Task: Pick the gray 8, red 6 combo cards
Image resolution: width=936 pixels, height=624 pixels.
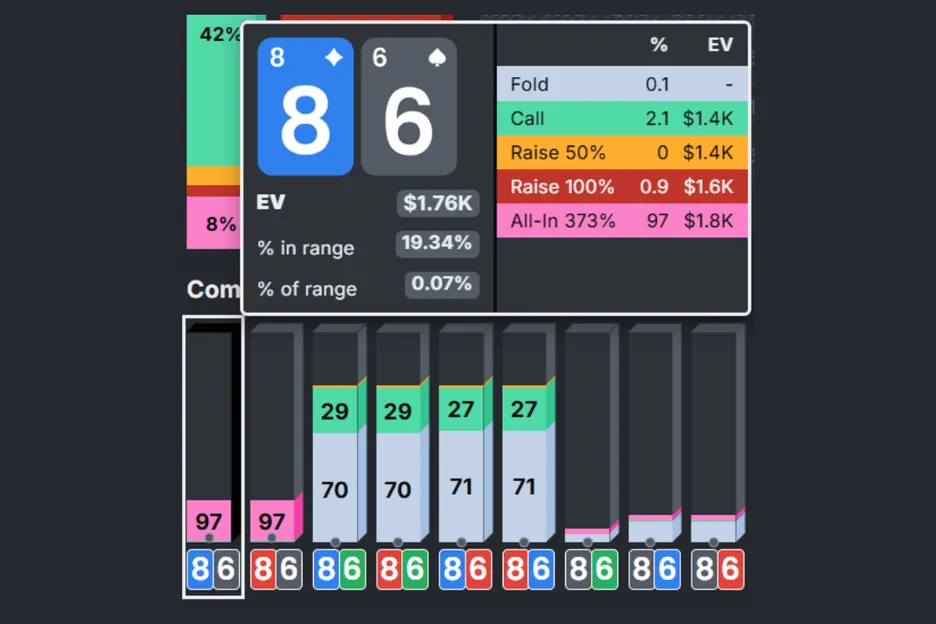Action: pyautogui.click(x=717, y=570)
